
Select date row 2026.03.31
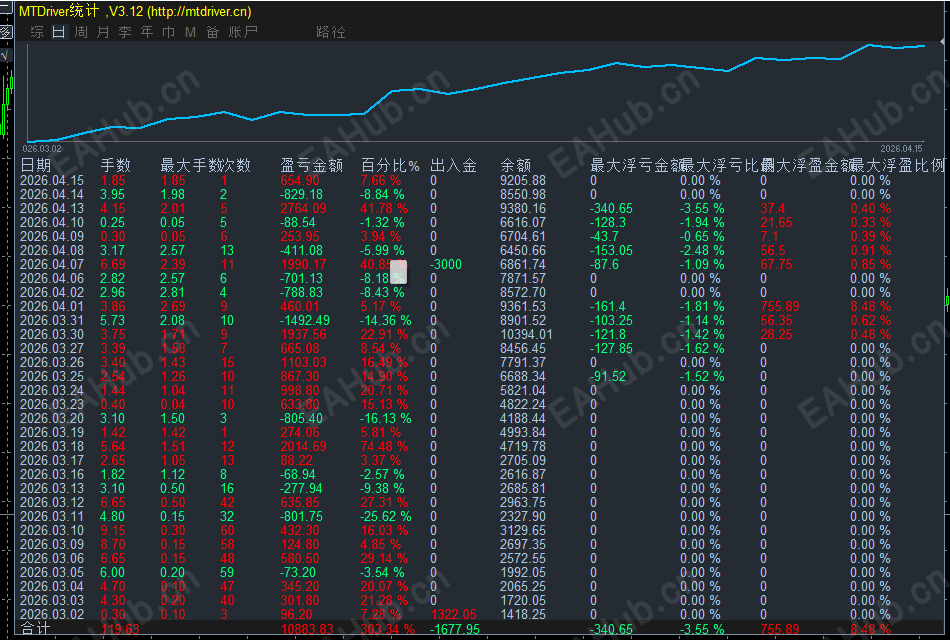(51, 321)
